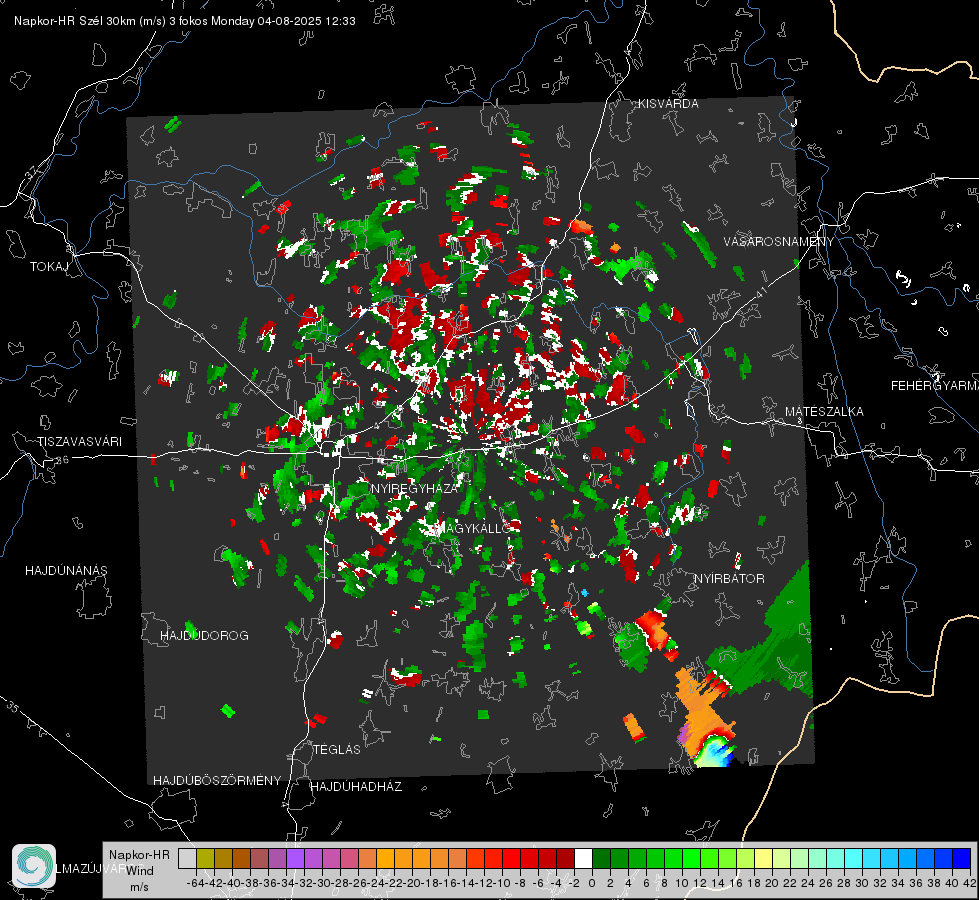Click the 'Napkor-HR' legend title
The image size is (979, 900).
tap(139, 854)
